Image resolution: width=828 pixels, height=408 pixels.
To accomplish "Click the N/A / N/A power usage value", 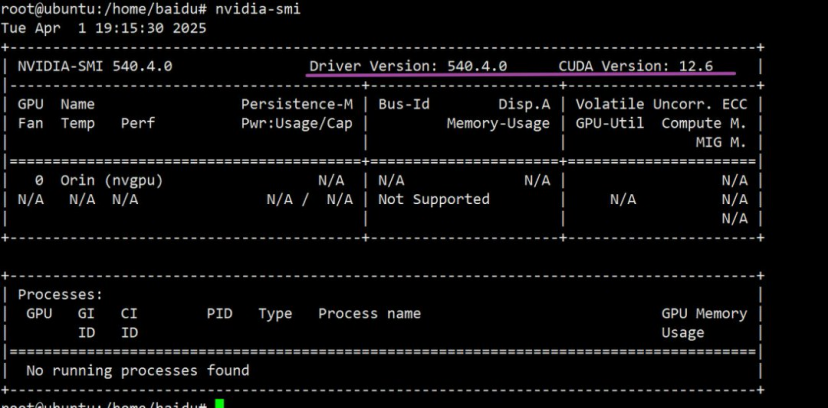I will coord(310,200).
